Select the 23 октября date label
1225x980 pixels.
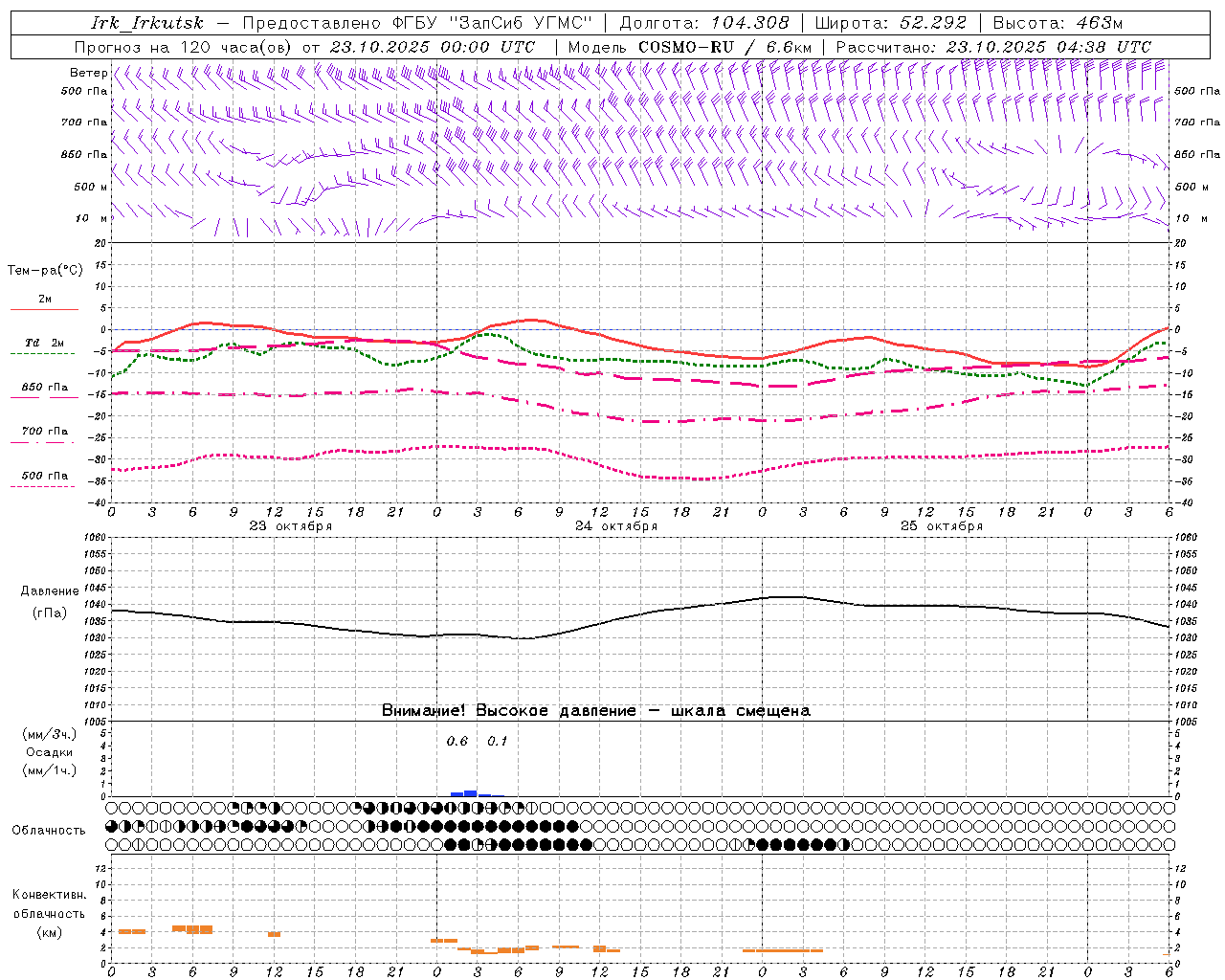[290, 526]
